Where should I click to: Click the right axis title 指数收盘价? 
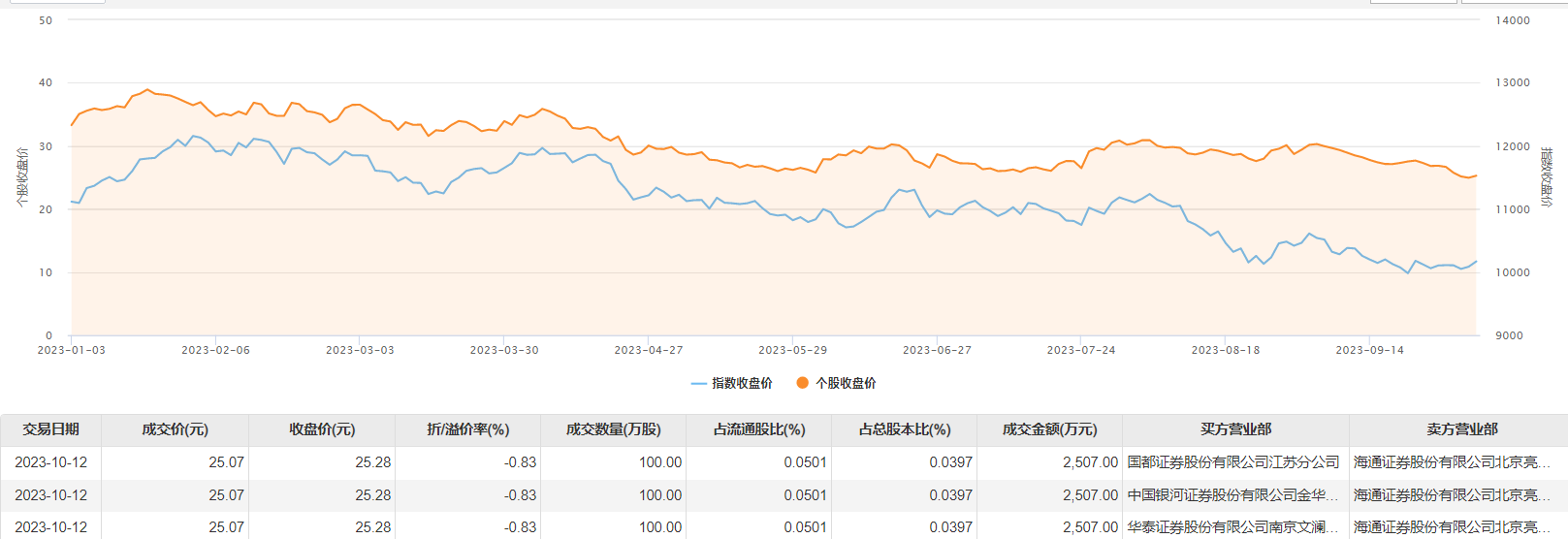(x=1547, y=177)
